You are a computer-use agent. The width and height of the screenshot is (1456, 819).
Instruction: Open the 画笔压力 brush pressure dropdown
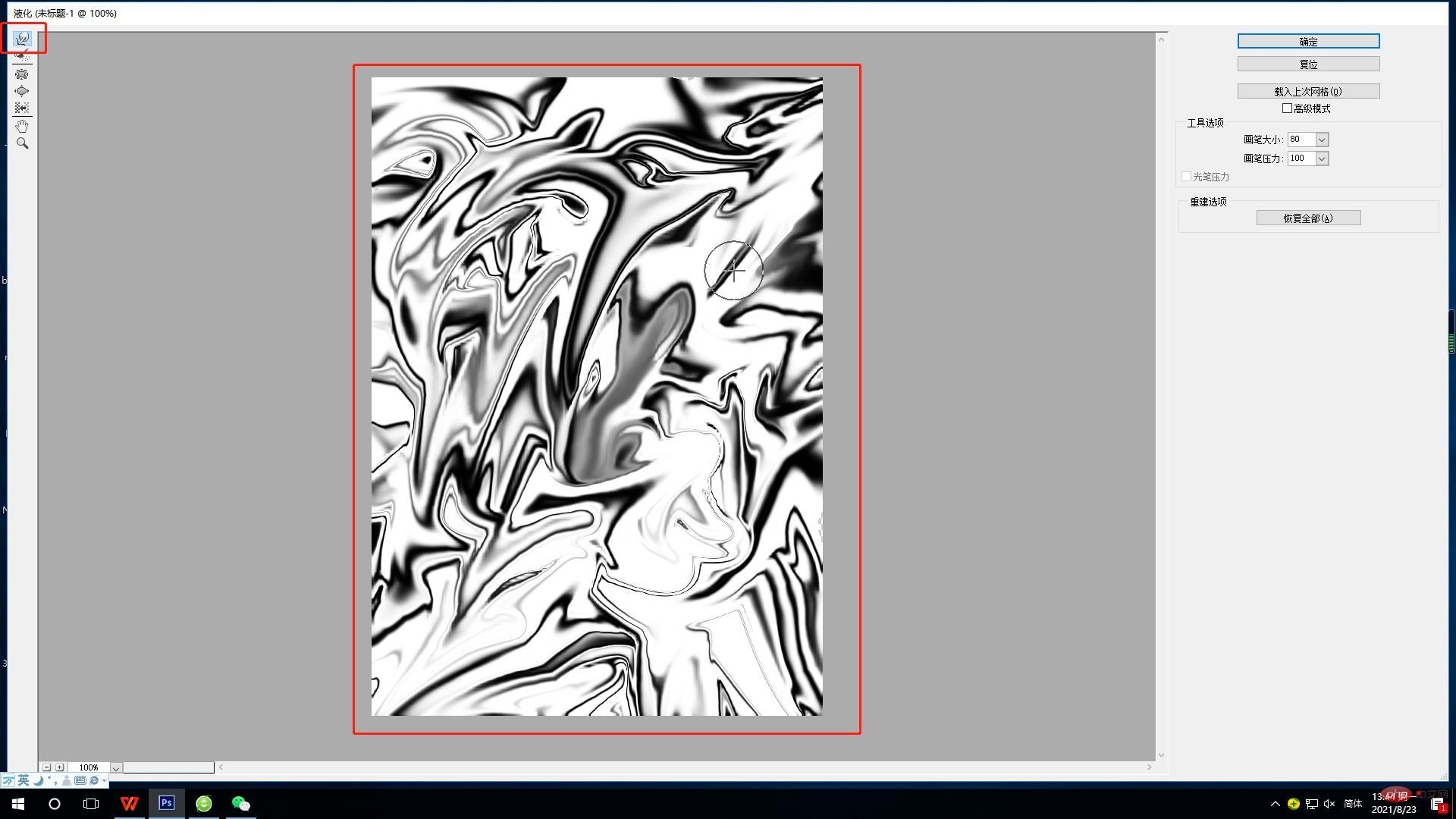[x=1322, y=158]
